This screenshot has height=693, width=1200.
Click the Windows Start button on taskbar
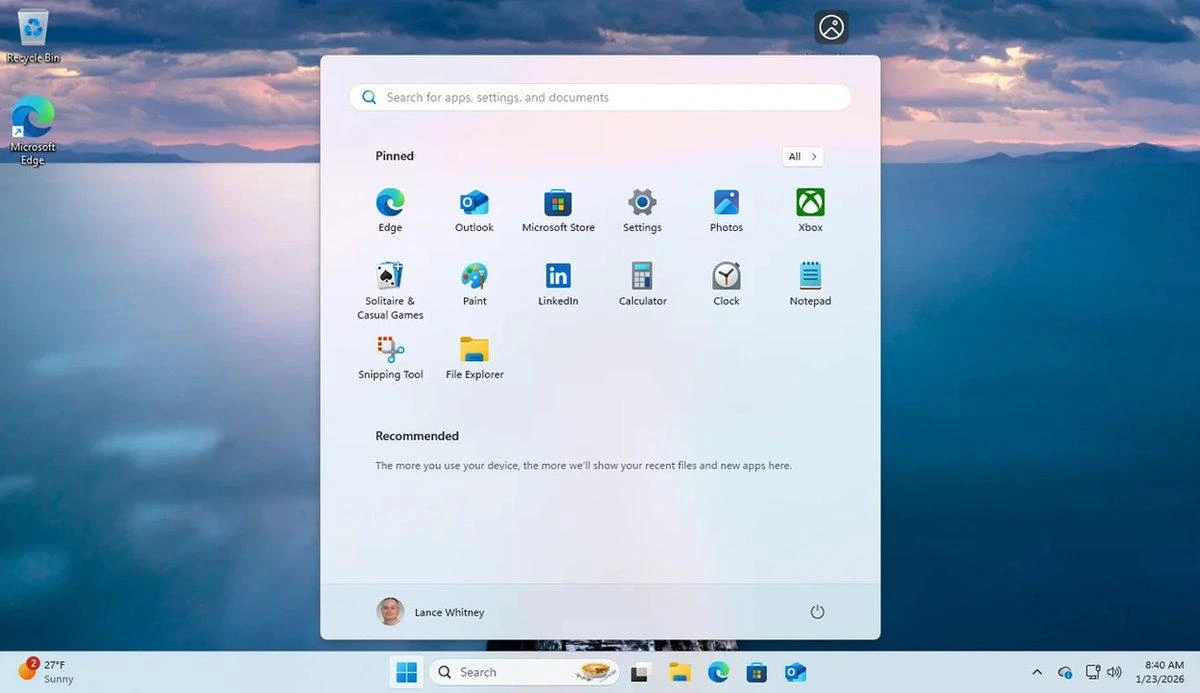(x=407, y=672)
